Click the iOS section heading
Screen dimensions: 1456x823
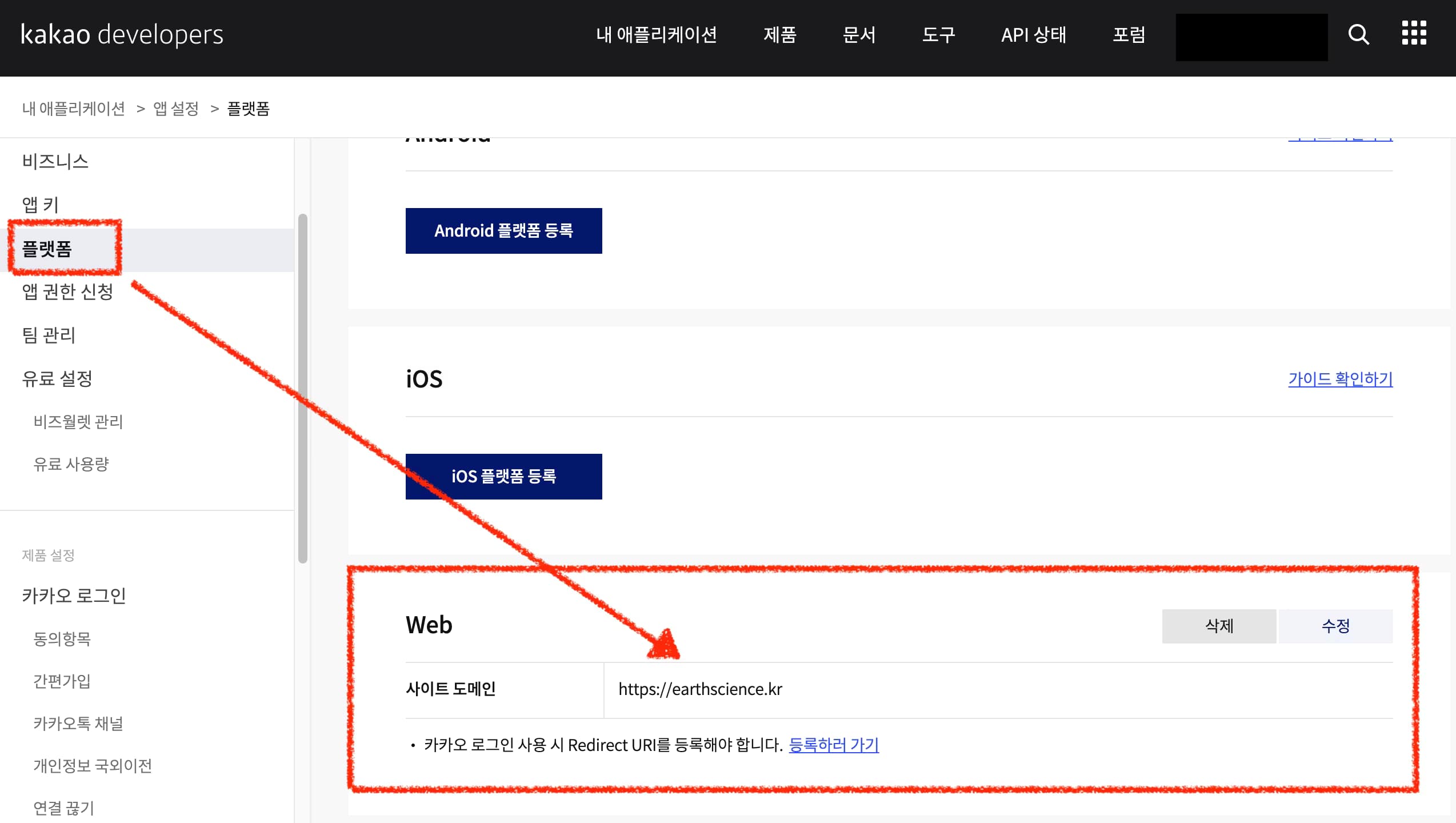point(424,379)
